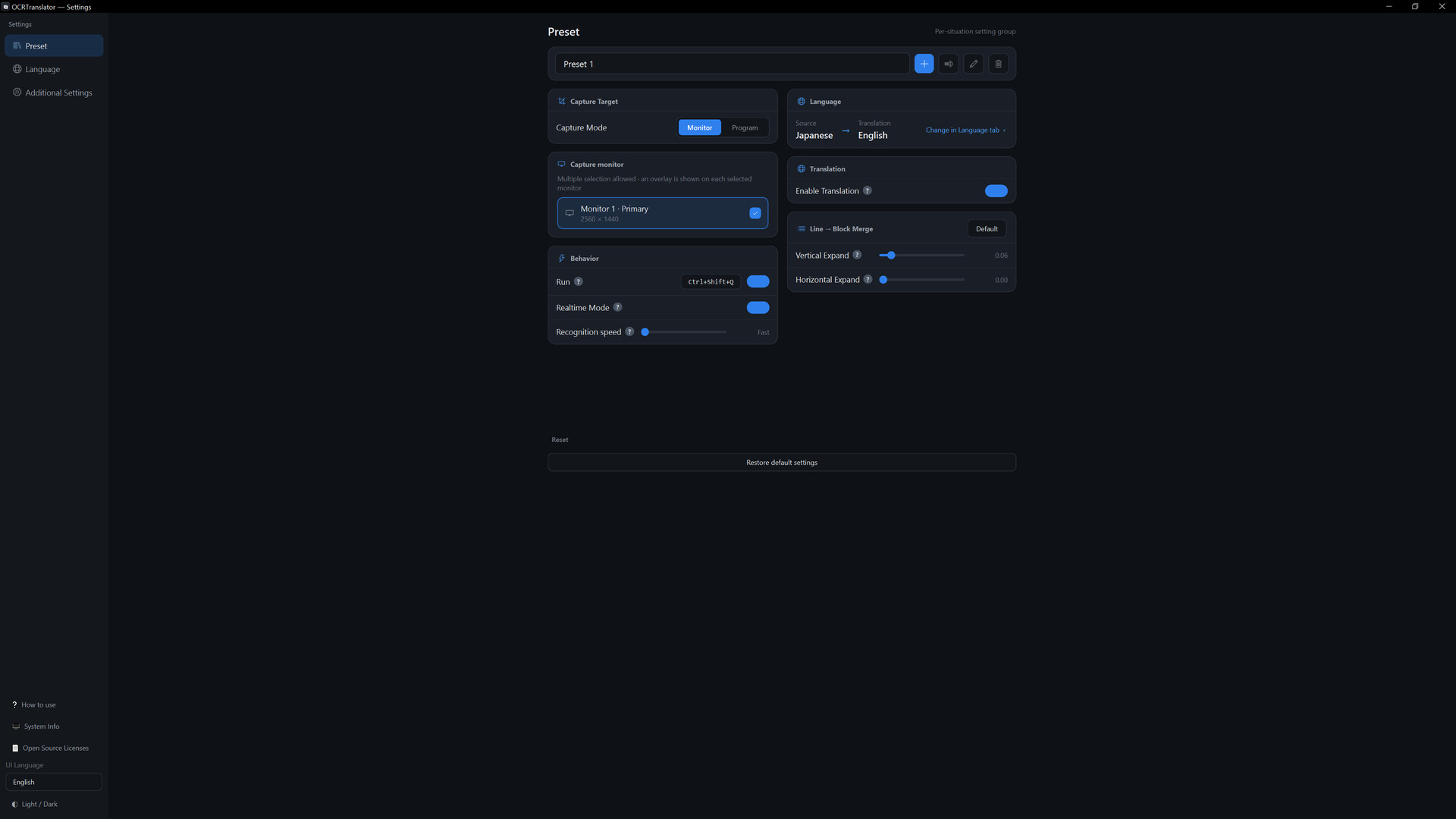Image resolution: width=1456 pixels, height=819 pixels.
Task: Click the Capture Target crop icon
Action: click(562, 101)
